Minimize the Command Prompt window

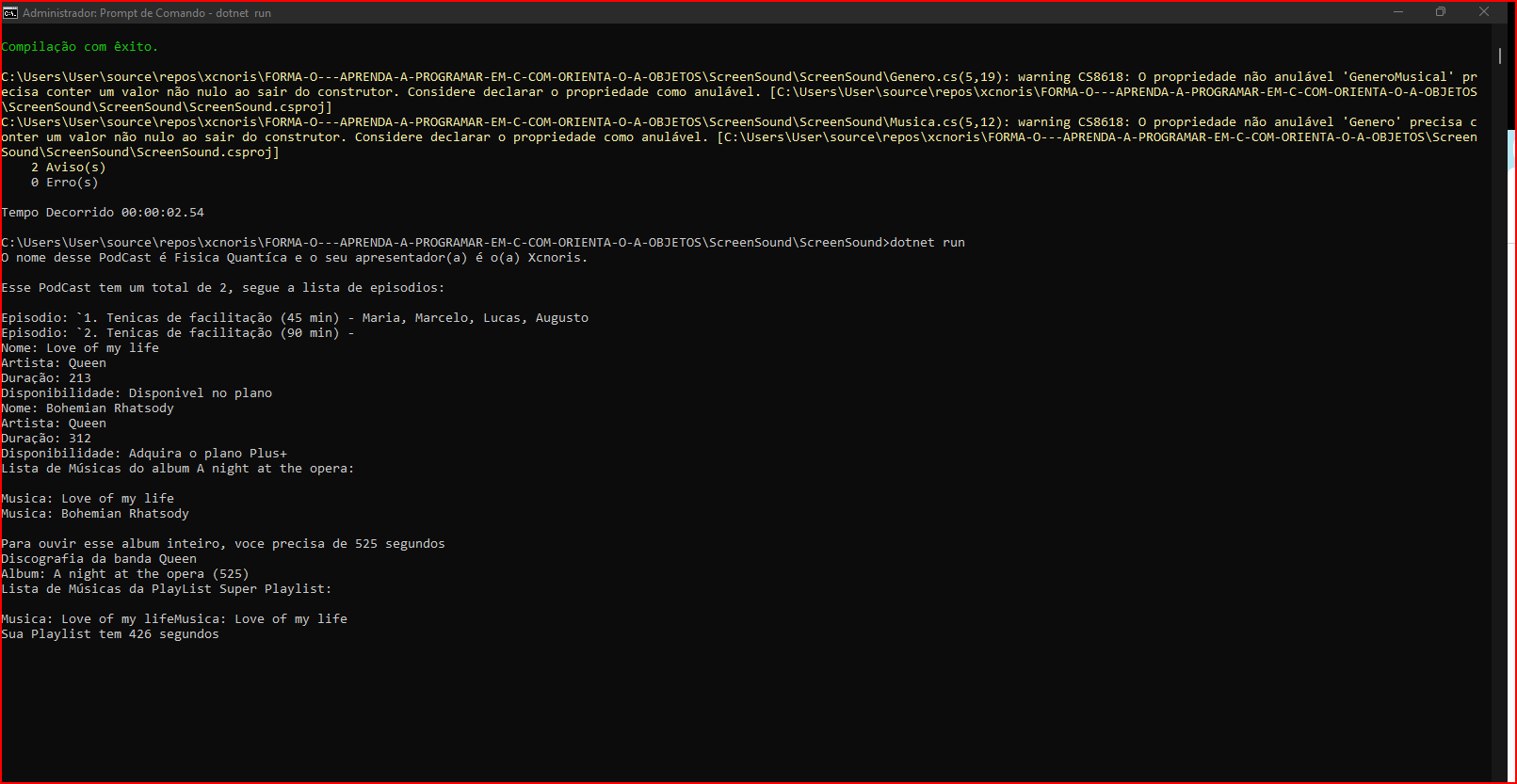(x=1398, y=12)
